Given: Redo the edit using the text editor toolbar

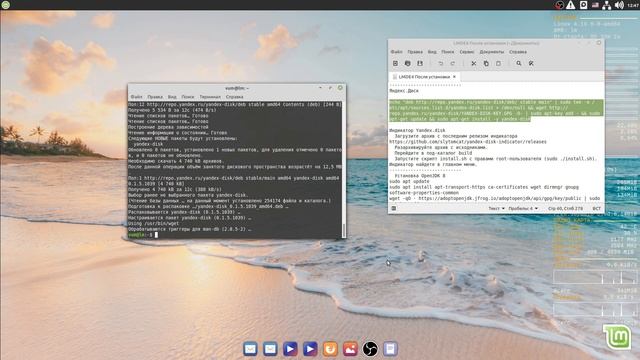Looking at the screenshot, I should click(x=453, y=63).
